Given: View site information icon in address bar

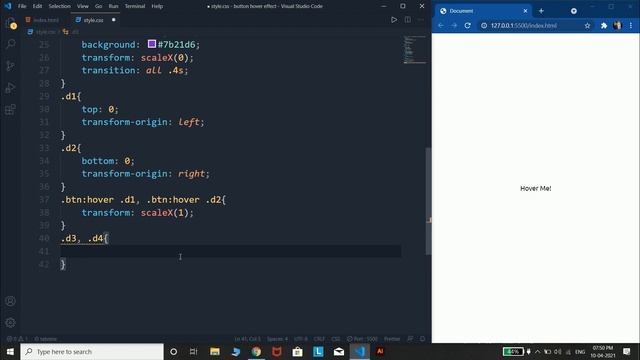Looking at the screenshot, I should 484,26.
